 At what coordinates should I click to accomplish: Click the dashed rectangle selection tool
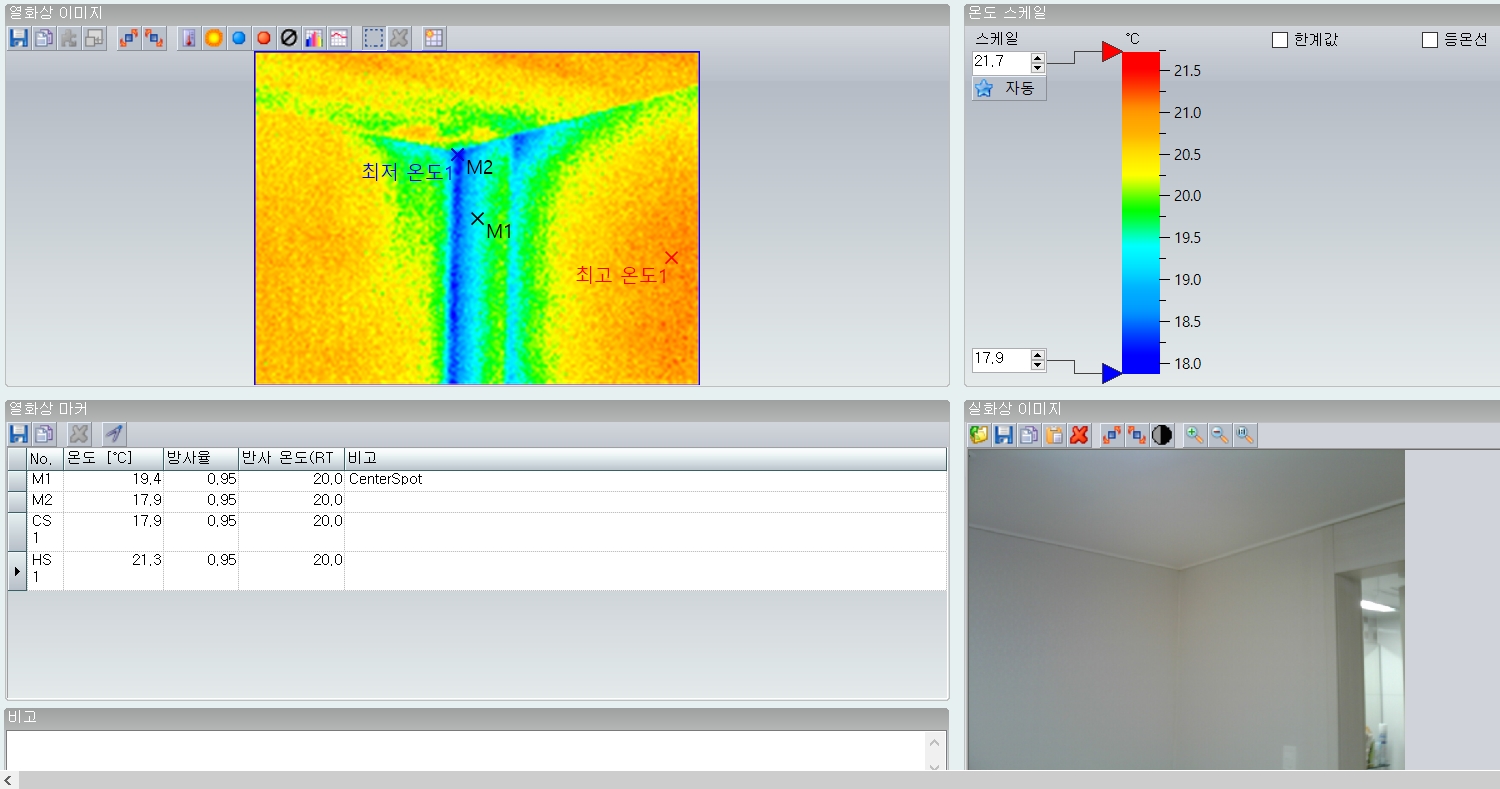click(374, 38)
